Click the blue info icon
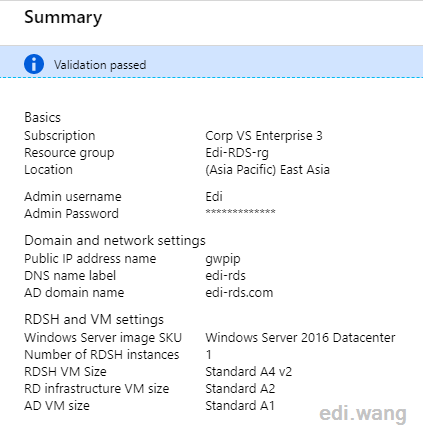 34,64
